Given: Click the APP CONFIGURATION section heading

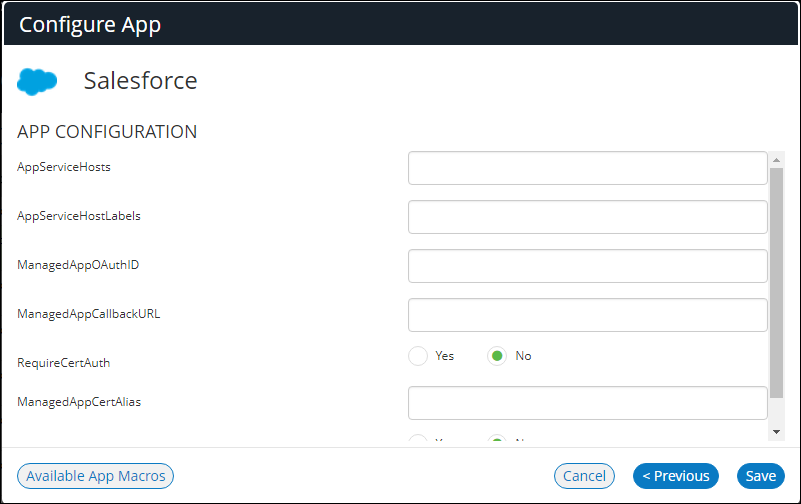Looking at the screenshot, I should [107, 132].
